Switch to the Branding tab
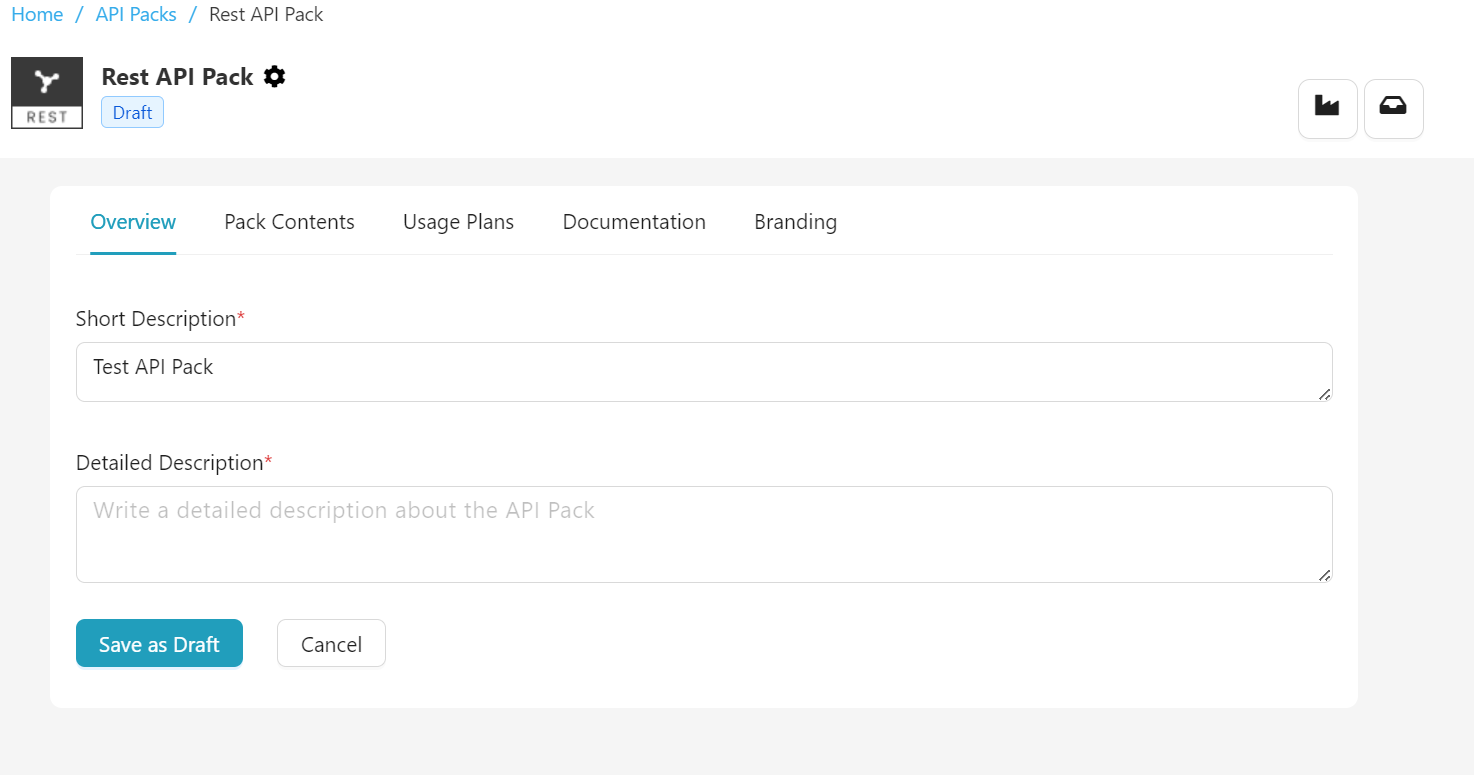Image resolution: width=1474 pixels, height=775 pixels. pos(795,221)
